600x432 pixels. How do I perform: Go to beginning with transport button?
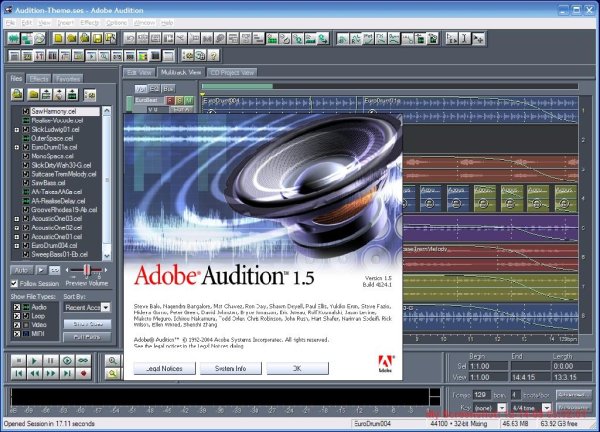coord(18,373)
